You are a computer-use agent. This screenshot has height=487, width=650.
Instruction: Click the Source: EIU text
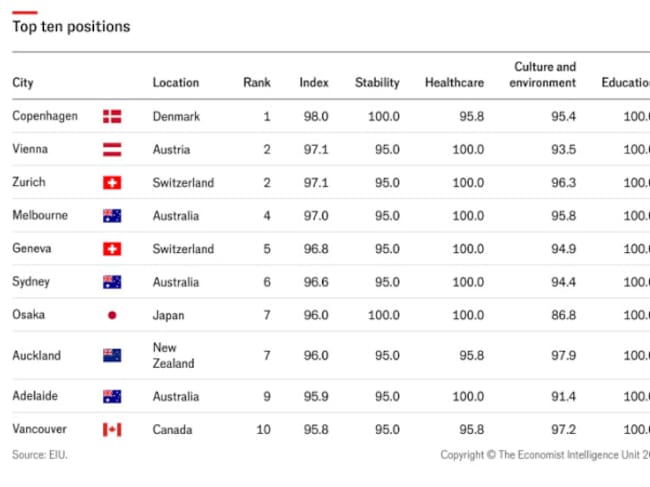pyautogui.click(x=40, y=455)
